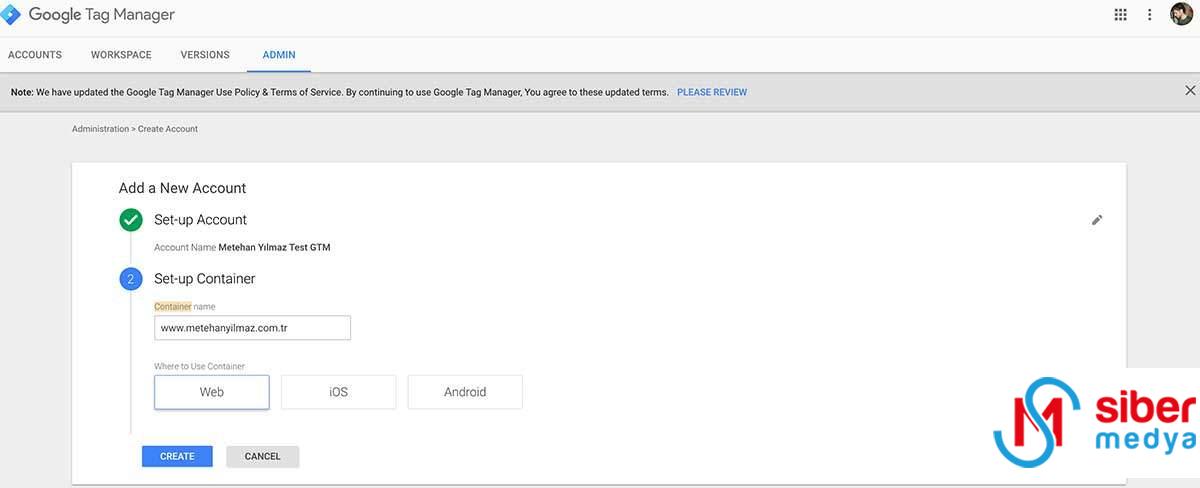The width and height of the screenshot is (1200, 488).
Task: Switch to the Accounts tab
Action: (35, 55)
